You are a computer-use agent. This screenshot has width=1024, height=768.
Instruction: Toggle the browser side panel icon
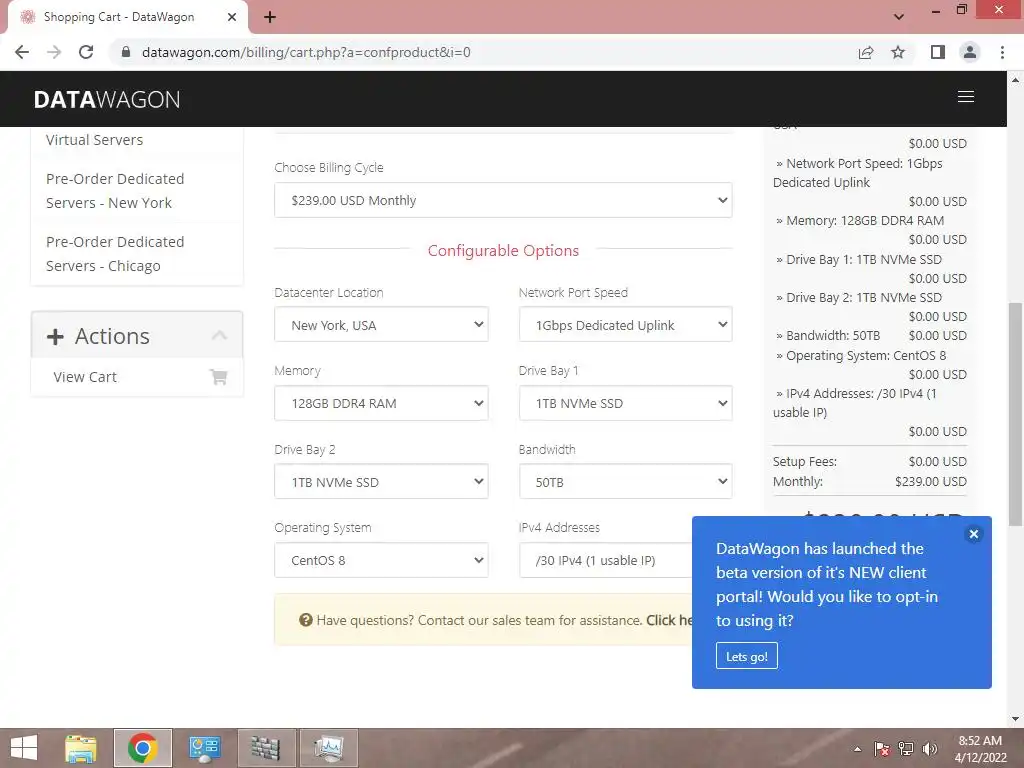938,52
